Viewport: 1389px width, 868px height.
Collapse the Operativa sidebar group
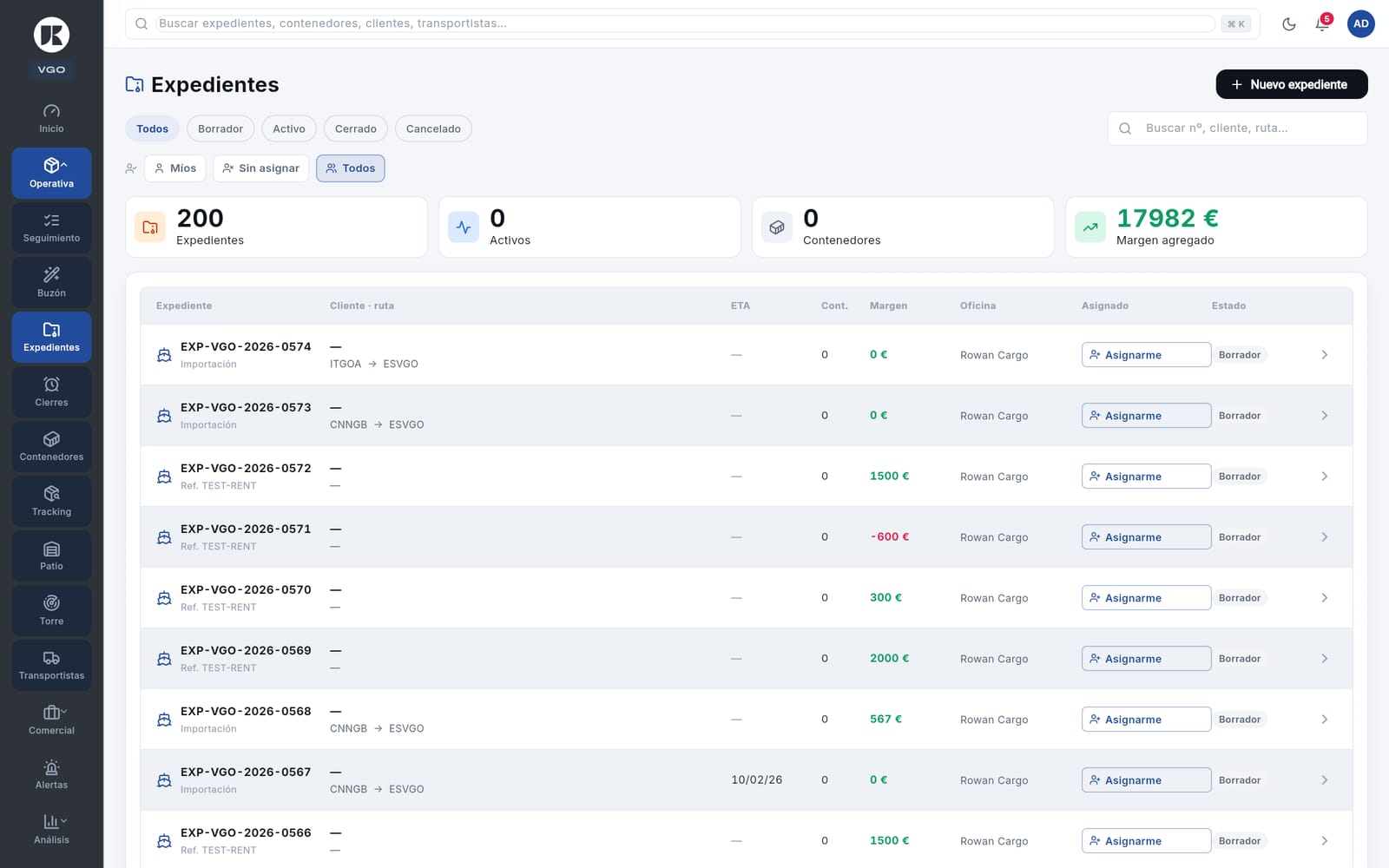(51, 173)
